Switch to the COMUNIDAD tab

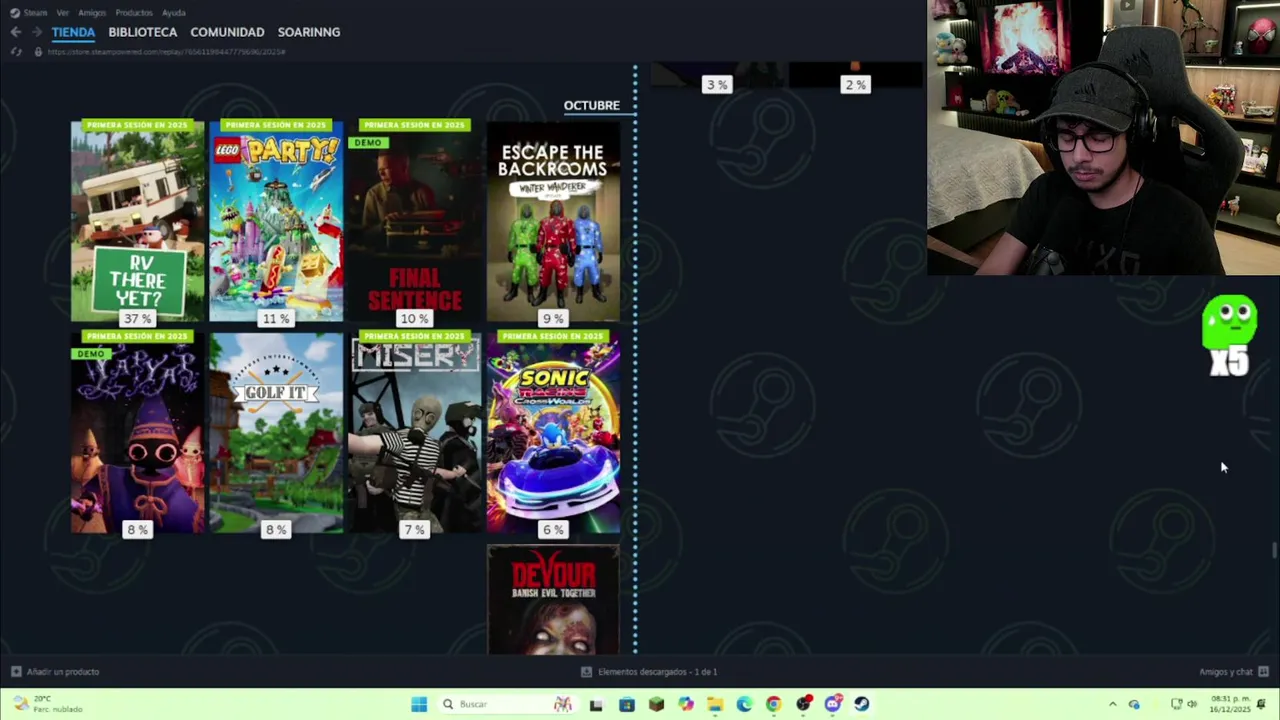click(x=227, y=32)
